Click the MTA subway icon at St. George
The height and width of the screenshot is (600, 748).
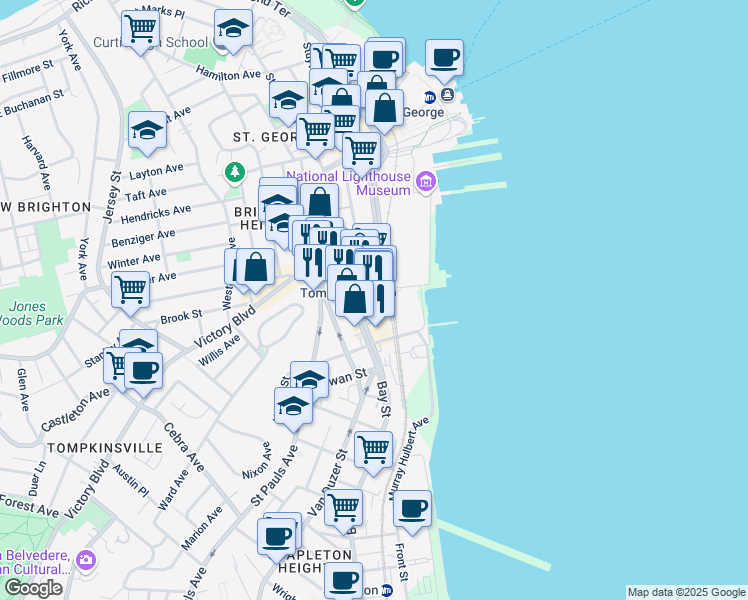430,97
